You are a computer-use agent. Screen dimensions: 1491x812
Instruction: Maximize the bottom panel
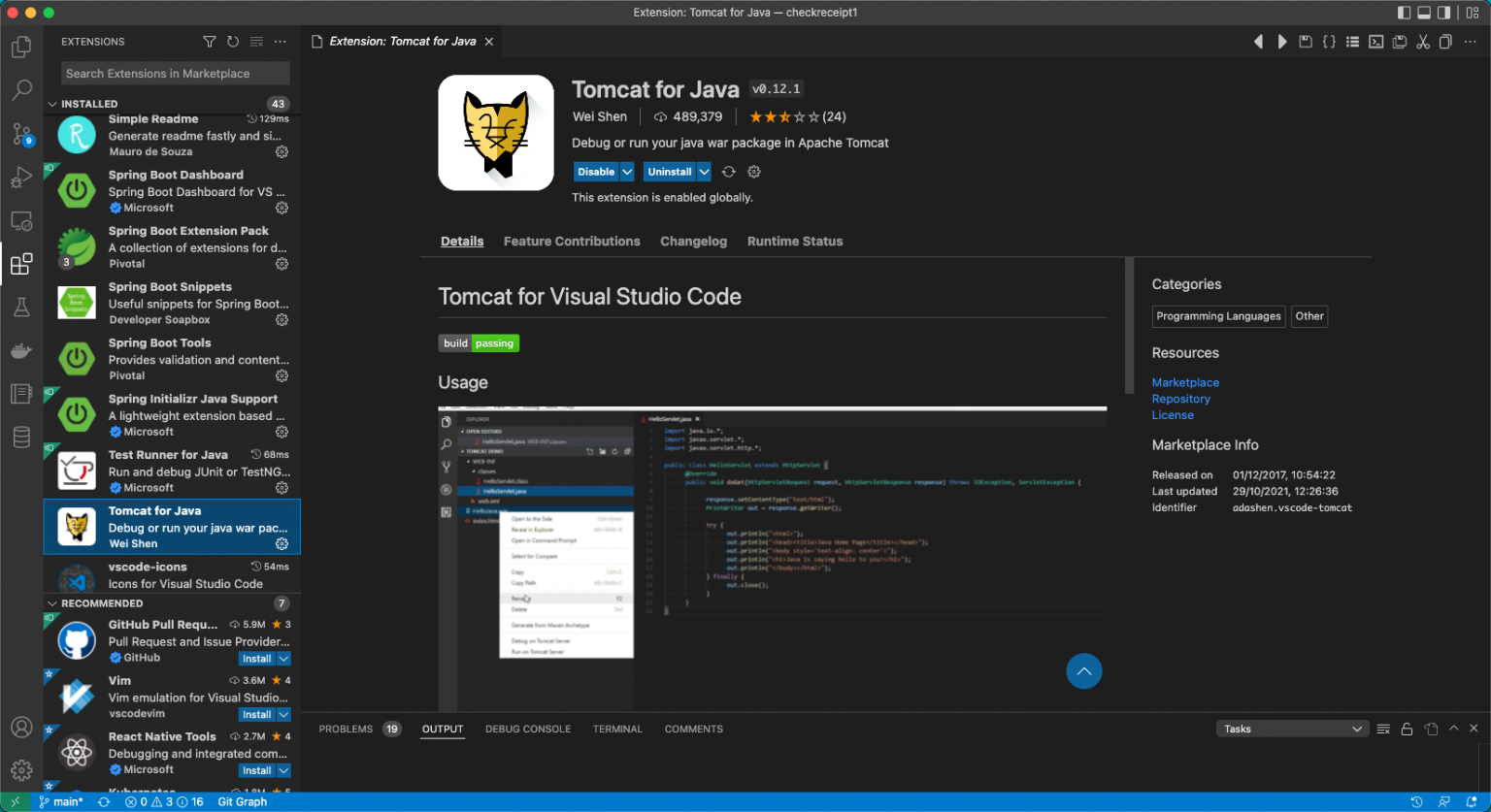pyautogui.click(x=1453, y=728)
